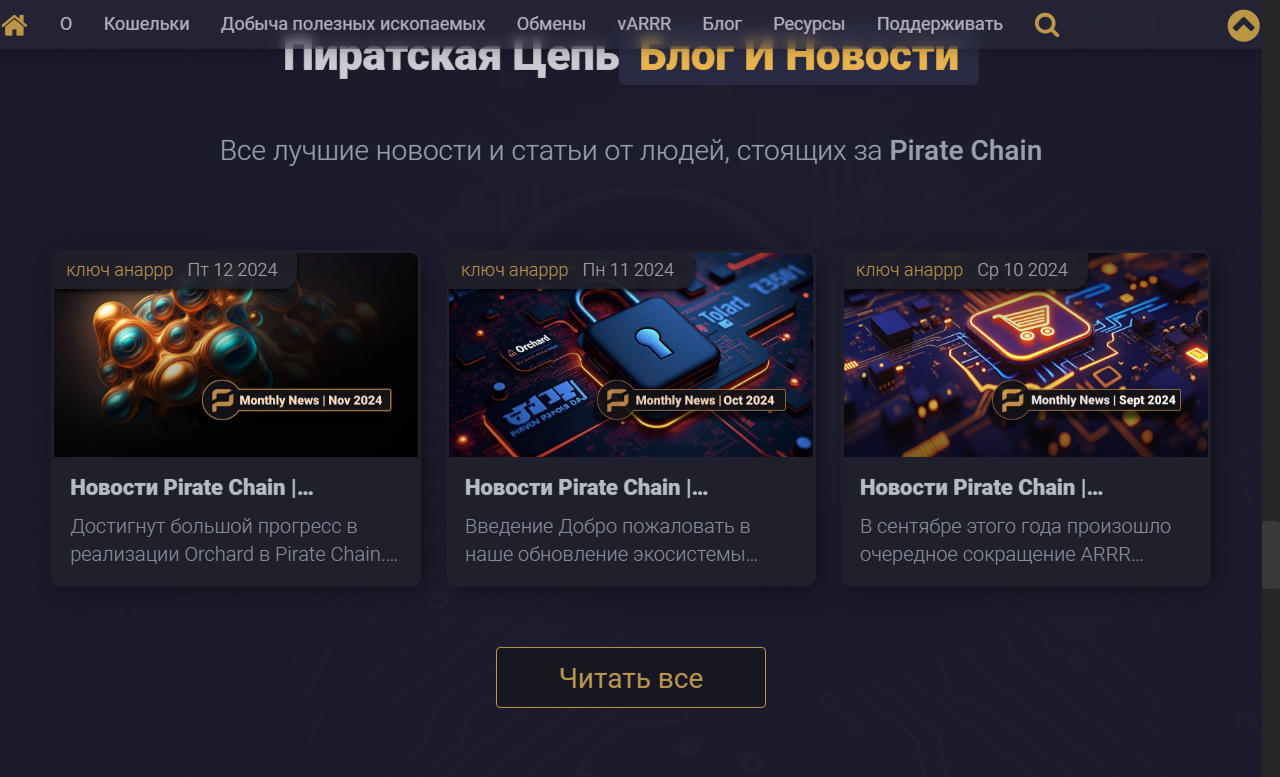Screen dimensions: 1280x777
Task: Open the Поддерживать menu item
Action: (x=940, y=24)
